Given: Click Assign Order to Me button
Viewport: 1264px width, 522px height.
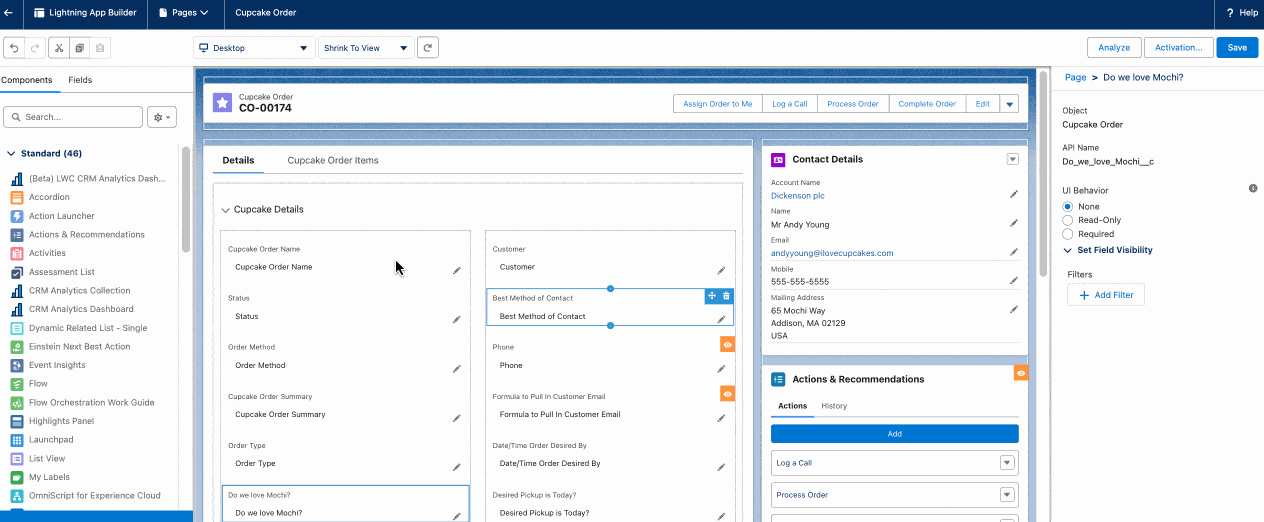Looking at the screenshot, I should [717, 104].
